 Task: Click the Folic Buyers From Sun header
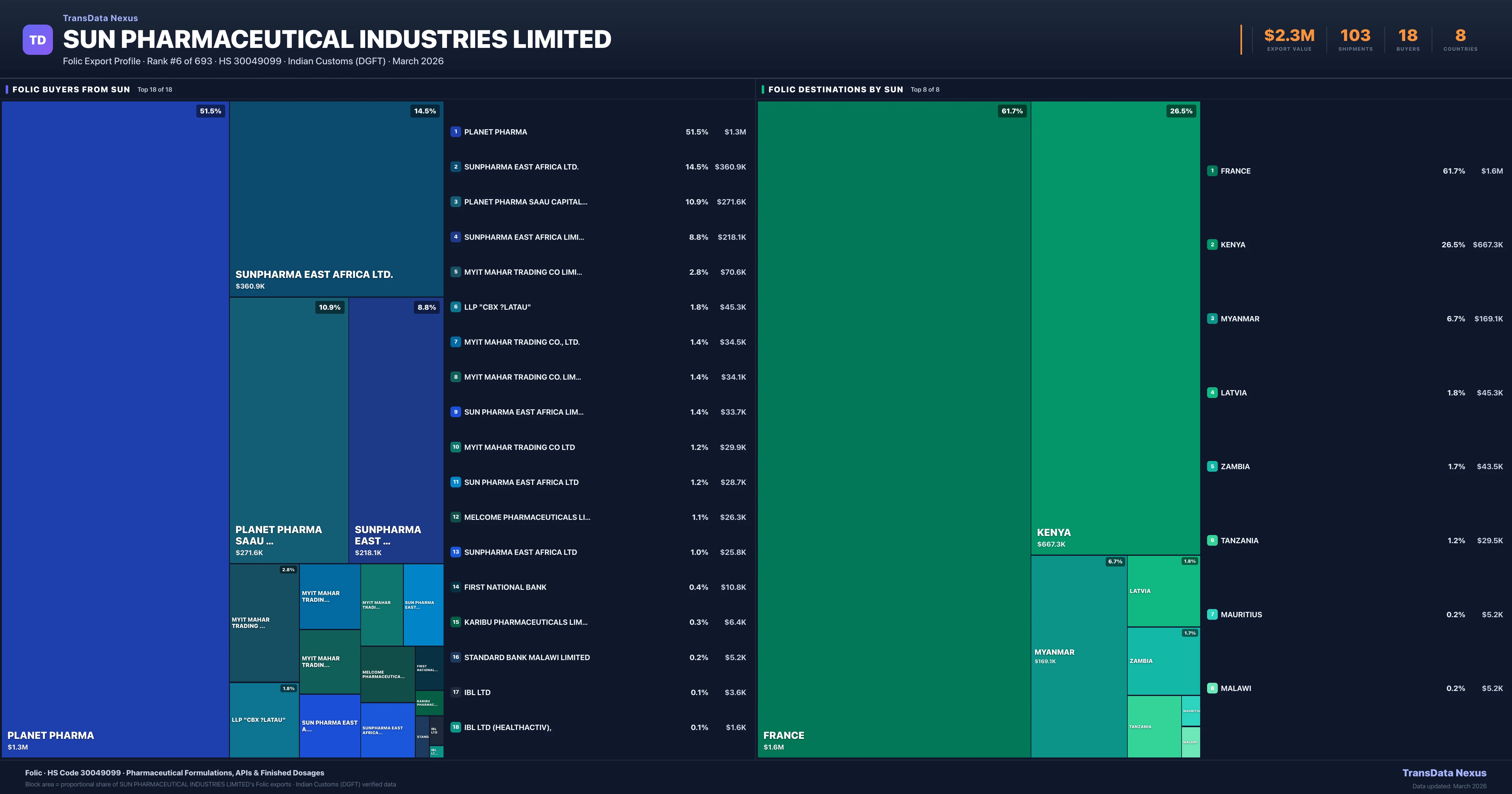[71, 89]
